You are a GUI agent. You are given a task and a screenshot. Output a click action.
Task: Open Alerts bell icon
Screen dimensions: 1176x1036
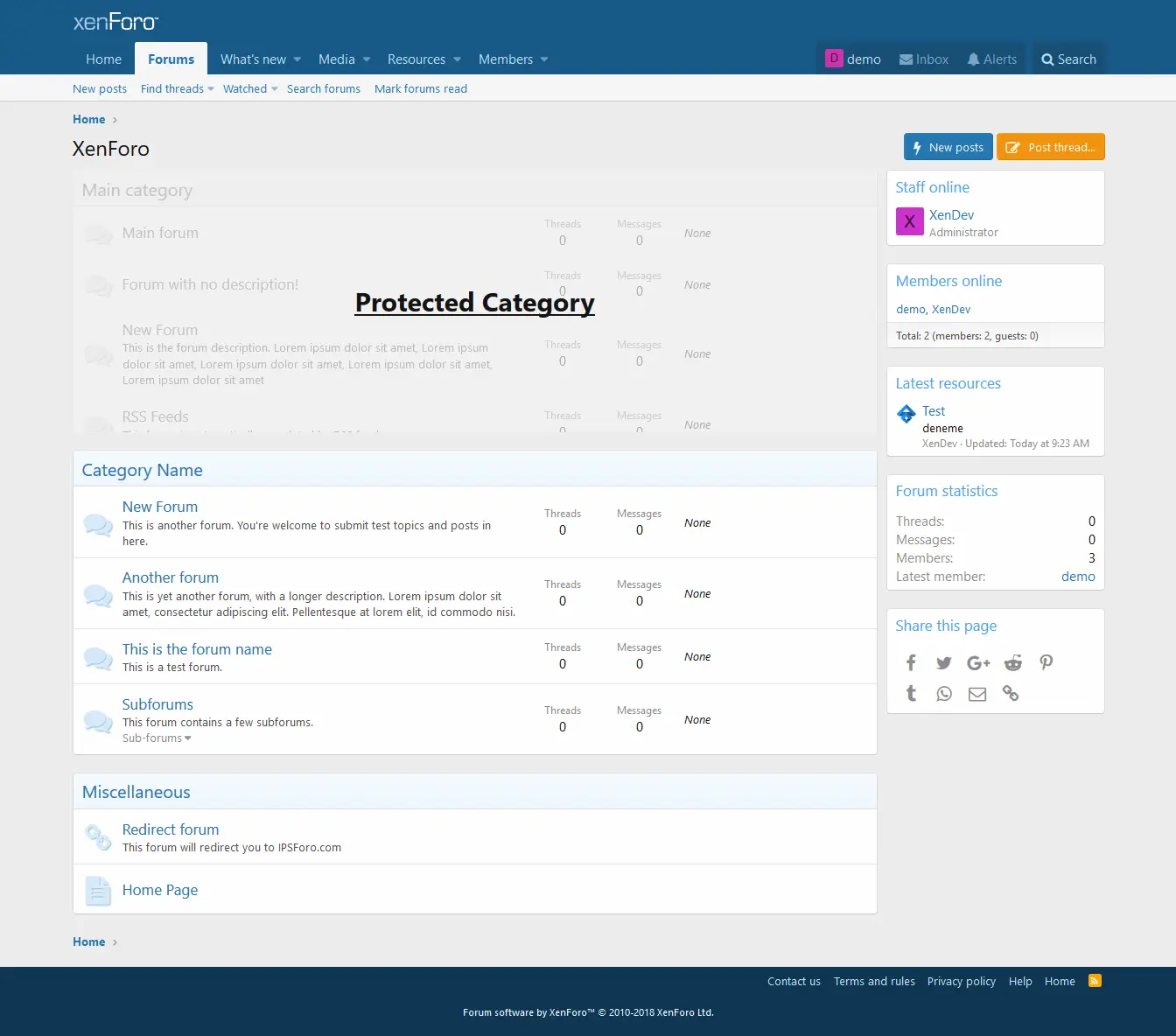click(x=973, y=59)
